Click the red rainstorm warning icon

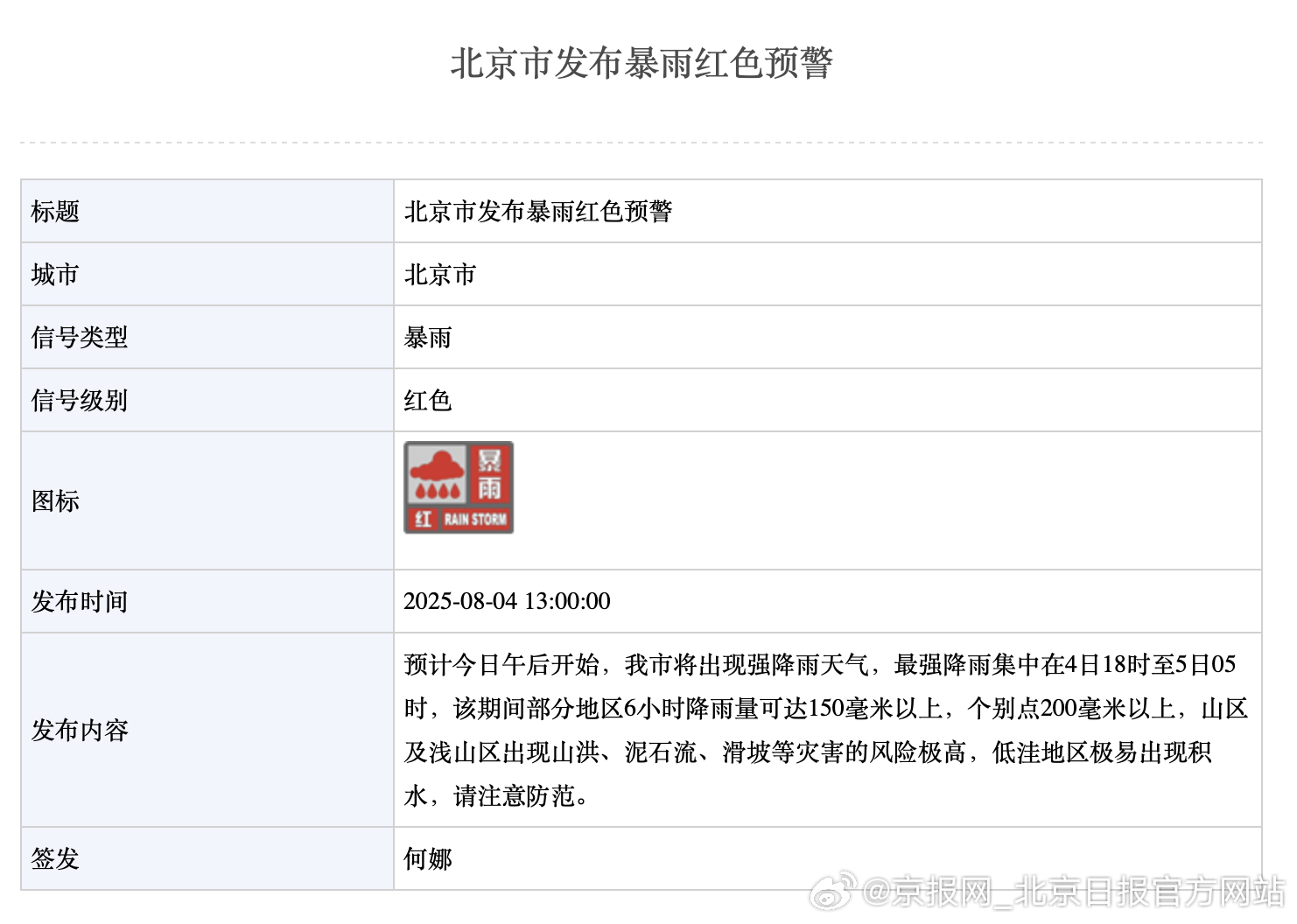point(459,487)
